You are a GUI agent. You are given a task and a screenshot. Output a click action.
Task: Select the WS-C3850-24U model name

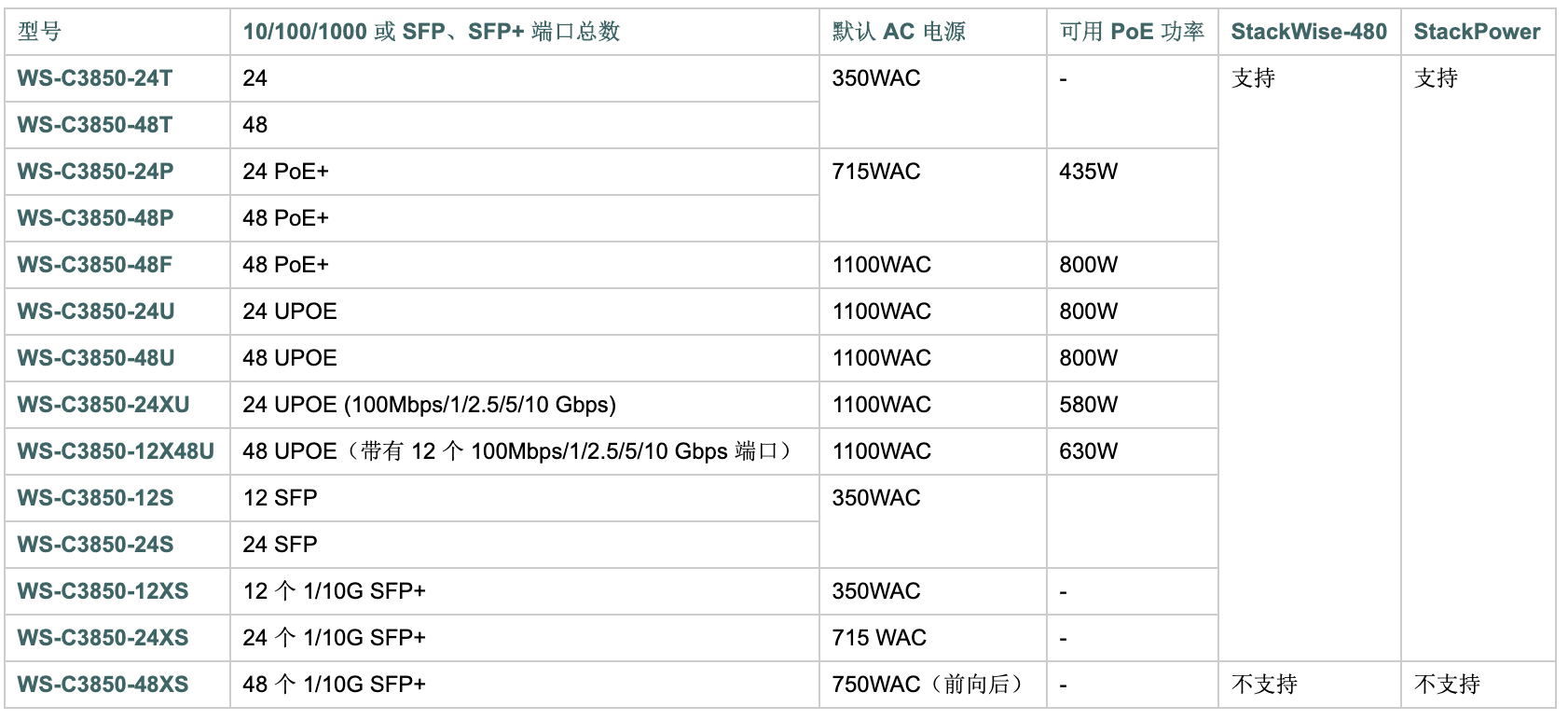[x=96, y=312]
